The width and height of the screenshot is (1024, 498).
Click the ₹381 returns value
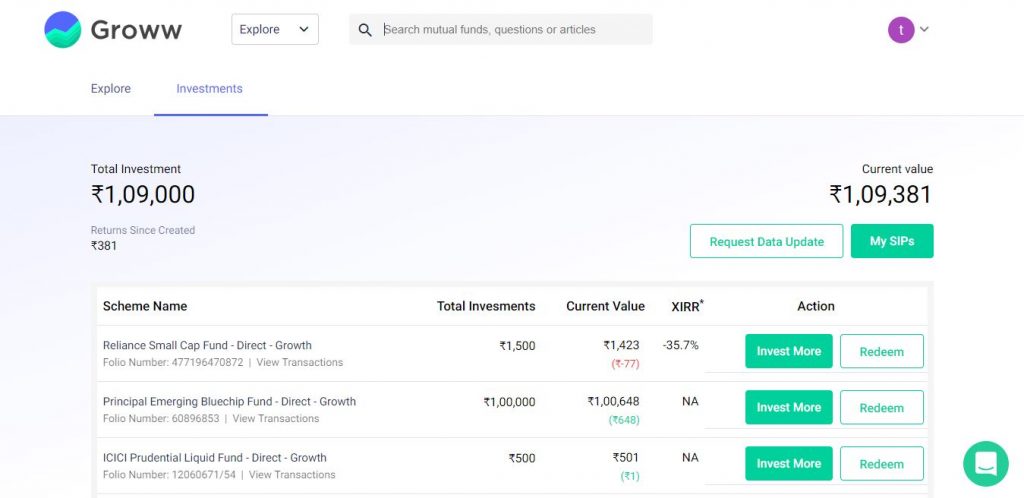coord(104,246)
